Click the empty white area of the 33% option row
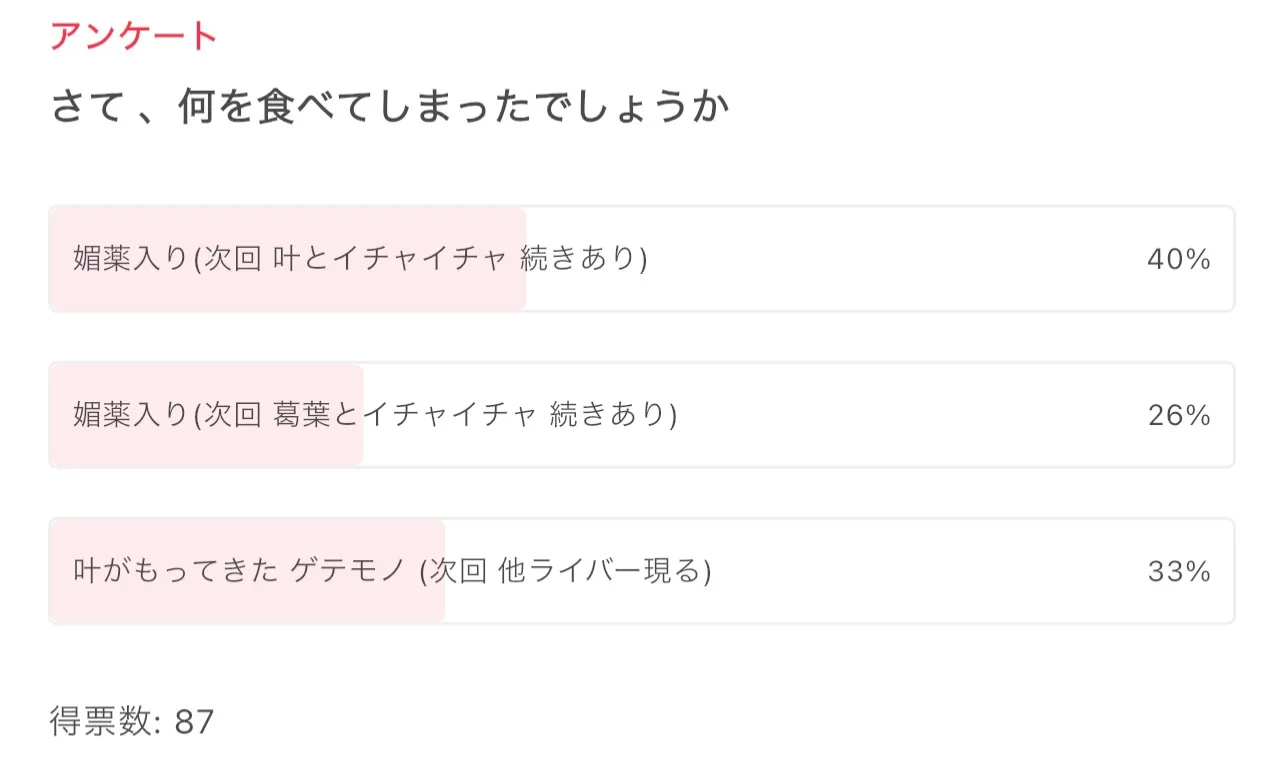 pyautogui.click(x=900, y=572)
